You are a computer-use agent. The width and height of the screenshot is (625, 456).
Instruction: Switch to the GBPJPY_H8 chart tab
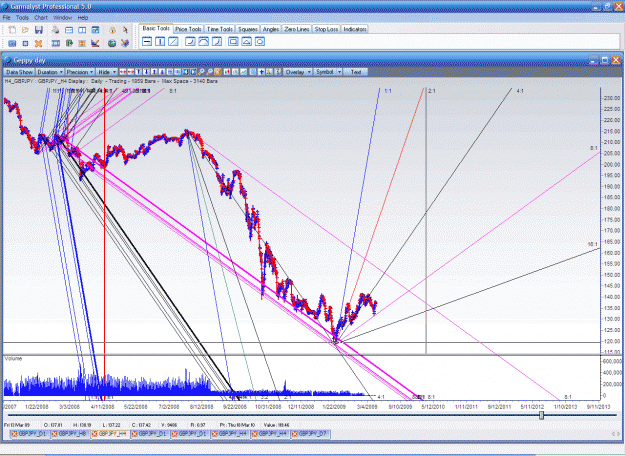[x=72, y=434]
